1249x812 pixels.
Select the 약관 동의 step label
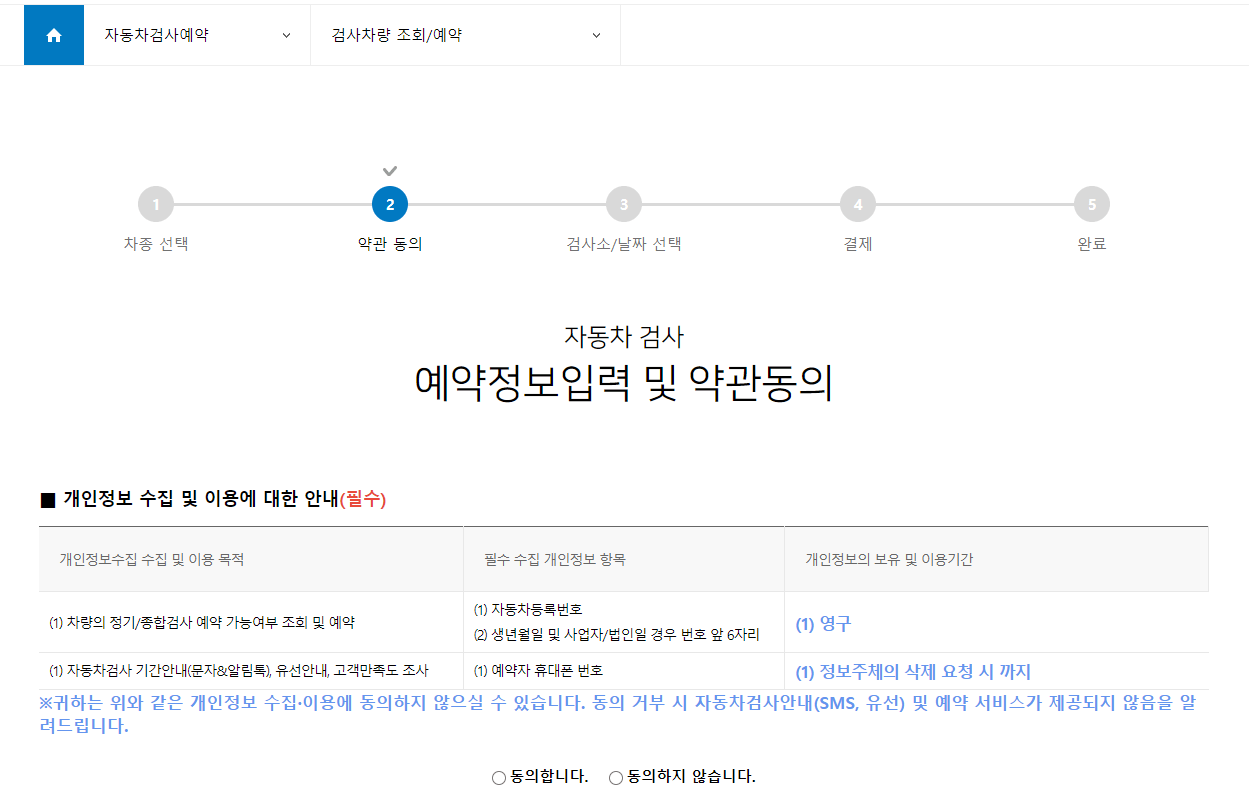(390, 244)
